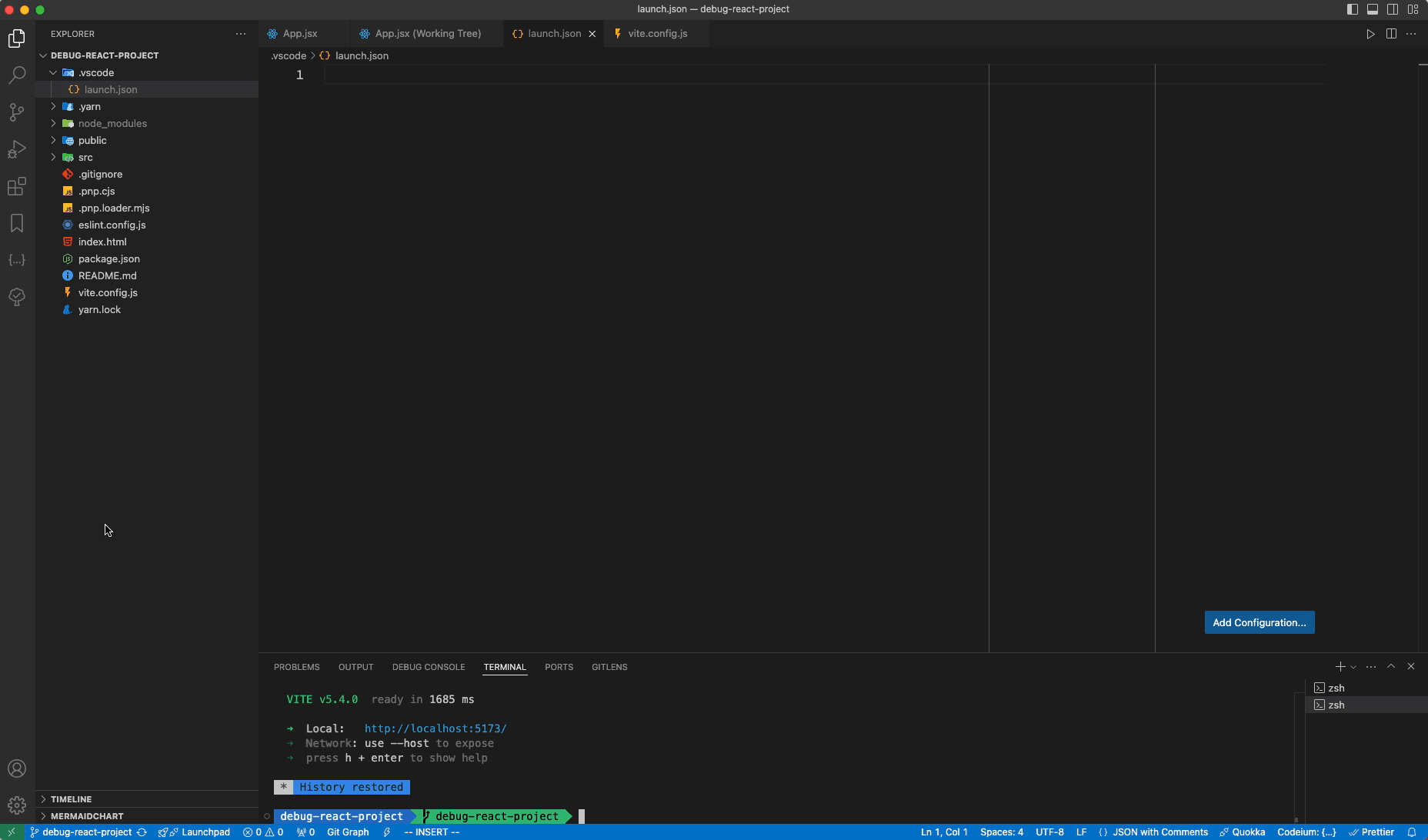This screenshot has width=1428, height=840.
Task: Open Git Graph from the status bar
Action: point(348,832)
